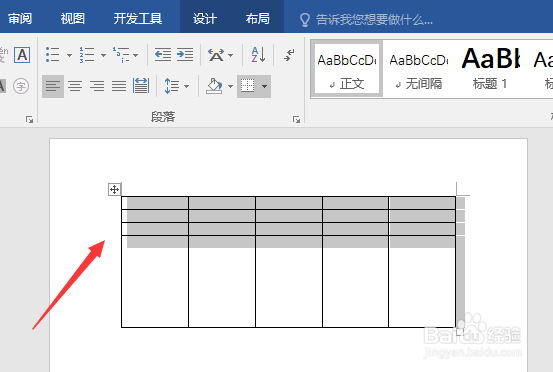This screenshot has height=372, width=553.
Task: Apply distributed alignment
Action: click(141, 86)
